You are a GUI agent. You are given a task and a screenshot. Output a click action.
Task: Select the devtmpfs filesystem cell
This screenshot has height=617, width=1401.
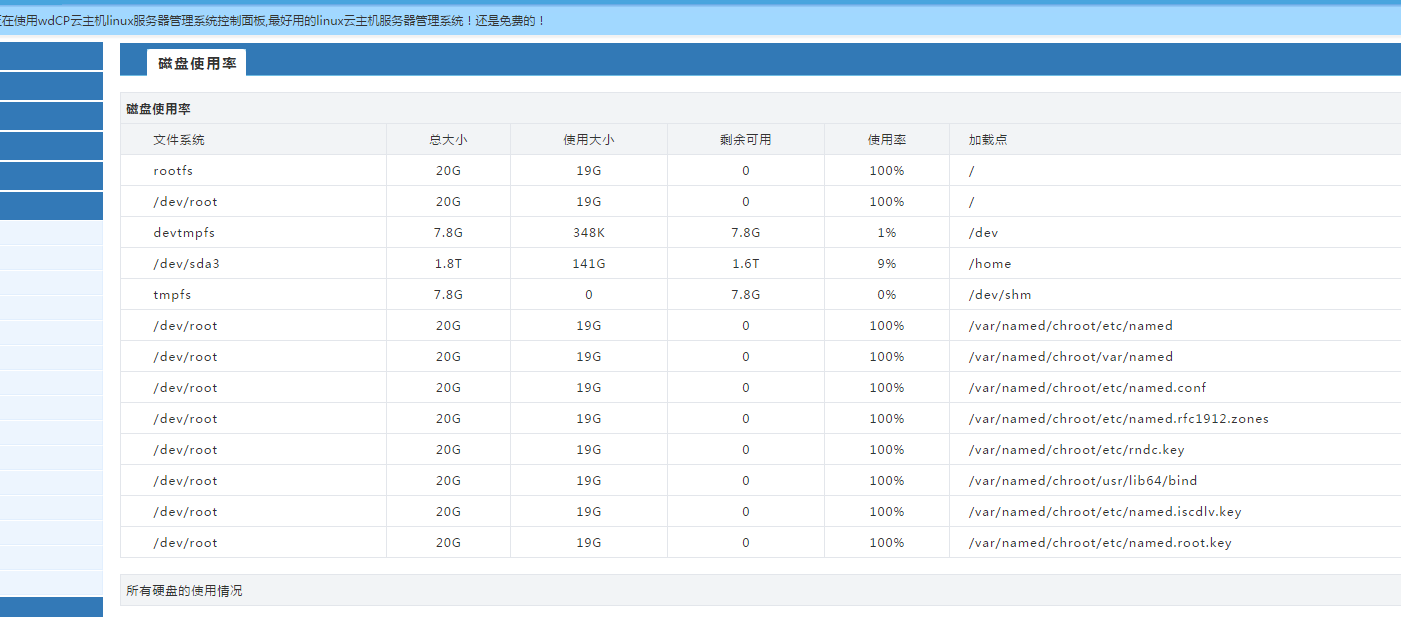(x=184, y=233)
